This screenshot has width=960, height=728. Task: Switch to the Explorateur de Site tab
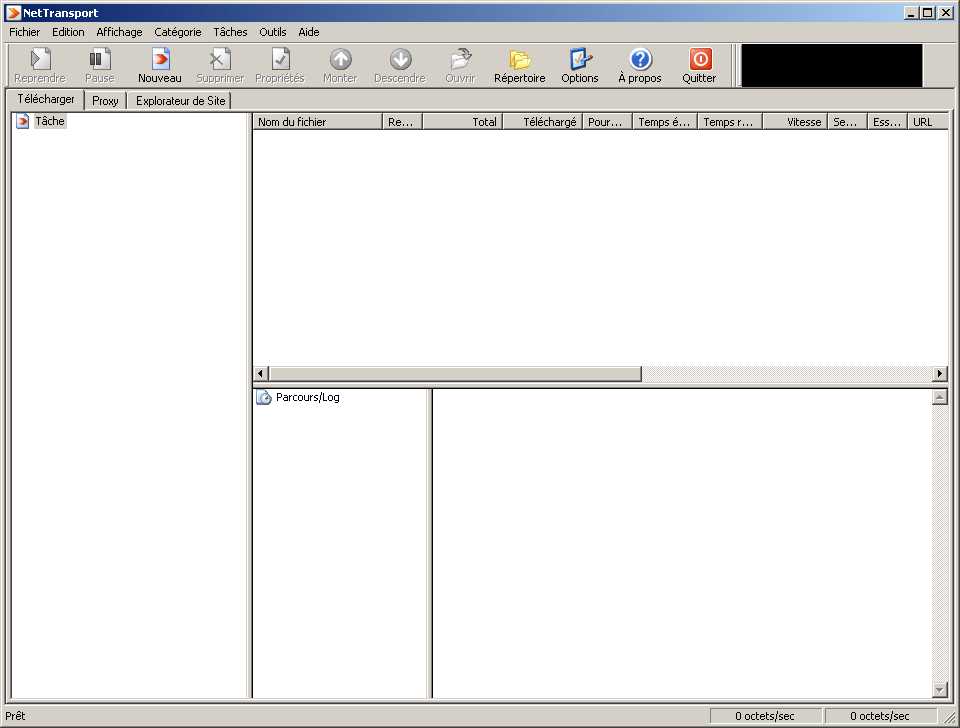click(x=181, y=101)
